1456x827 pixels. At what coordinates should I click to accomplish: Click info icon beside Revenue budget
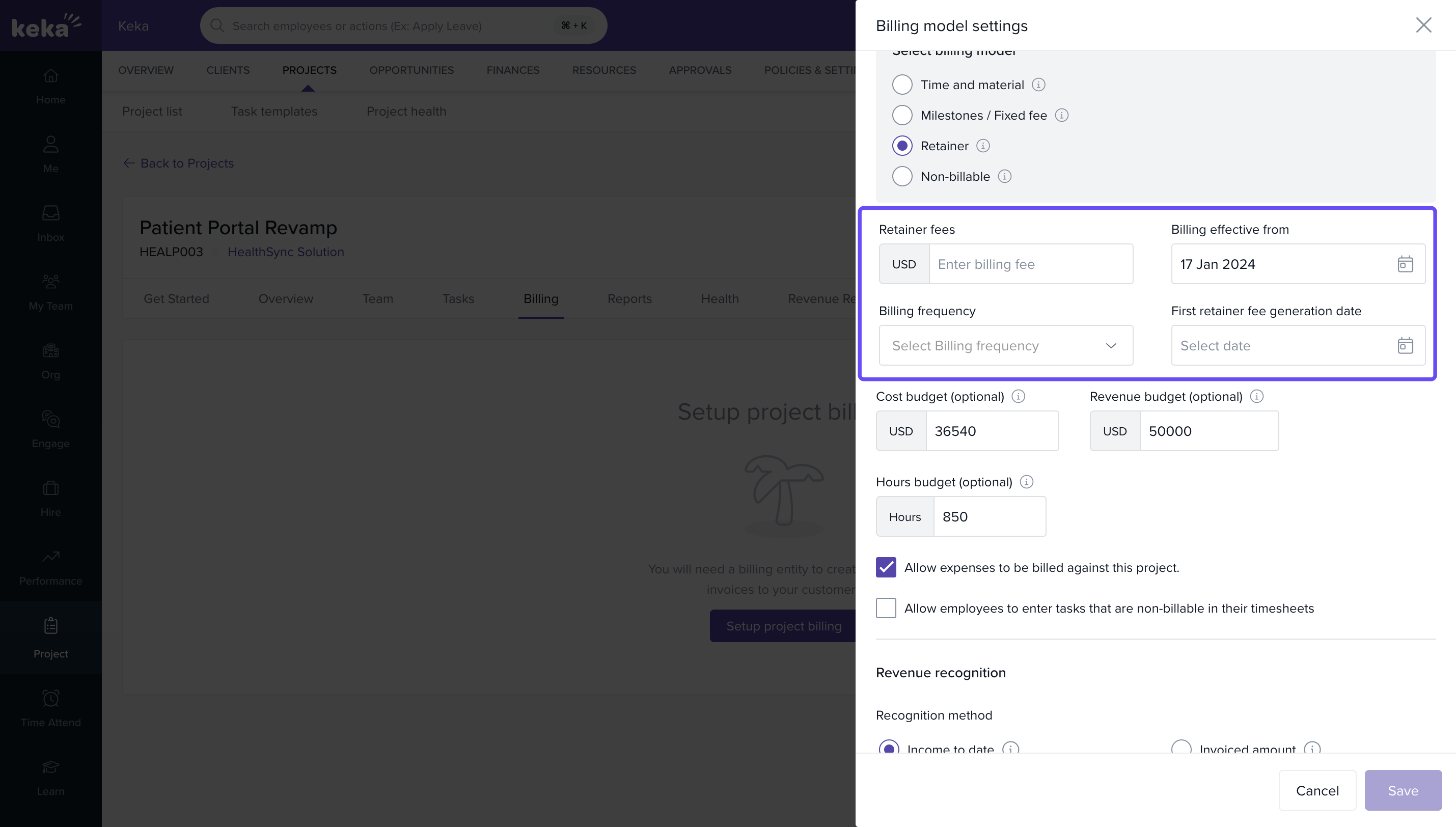1257,397
